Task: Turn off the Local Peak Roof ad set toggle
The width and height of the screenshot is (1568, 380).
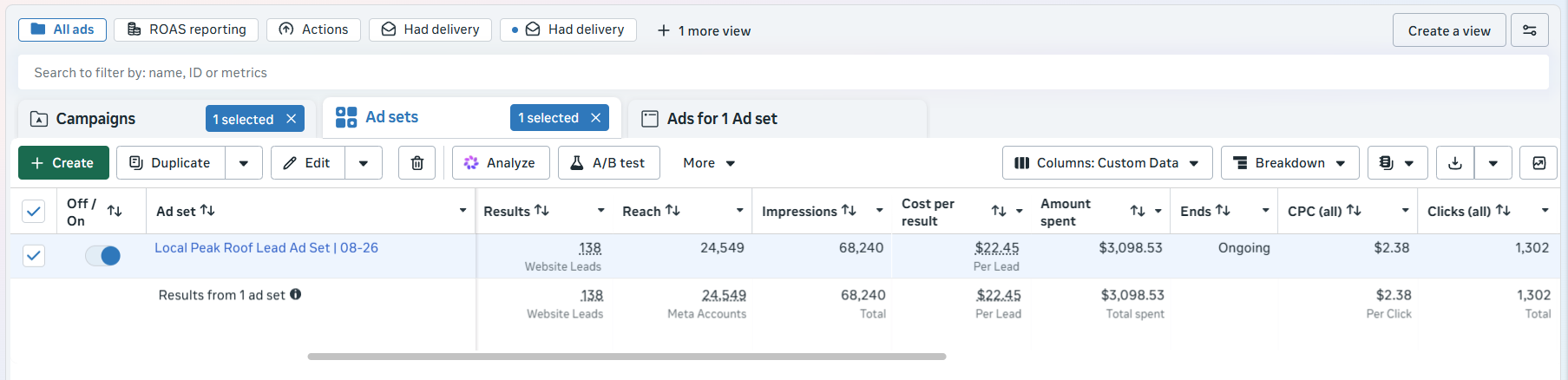Action: pos(102,256)
